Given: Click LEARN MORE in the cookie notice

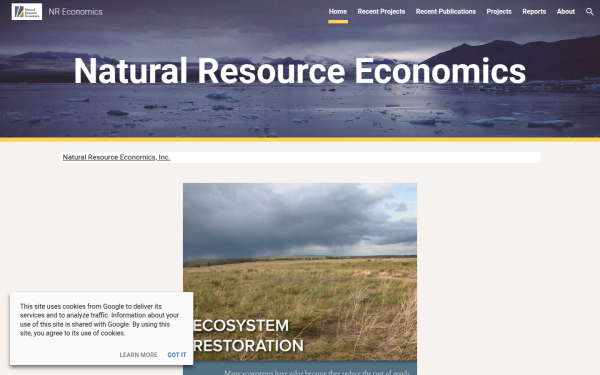Looking at the screenshot, I should 138,355.
